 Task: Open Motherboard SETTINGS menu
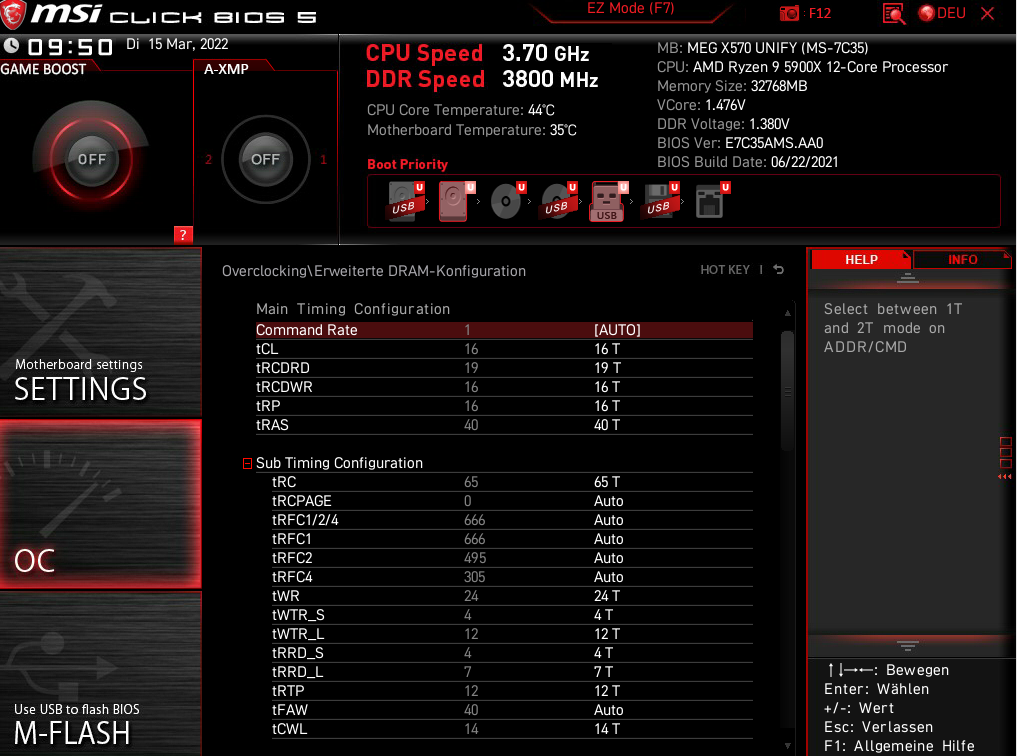(x=101, y=333)
